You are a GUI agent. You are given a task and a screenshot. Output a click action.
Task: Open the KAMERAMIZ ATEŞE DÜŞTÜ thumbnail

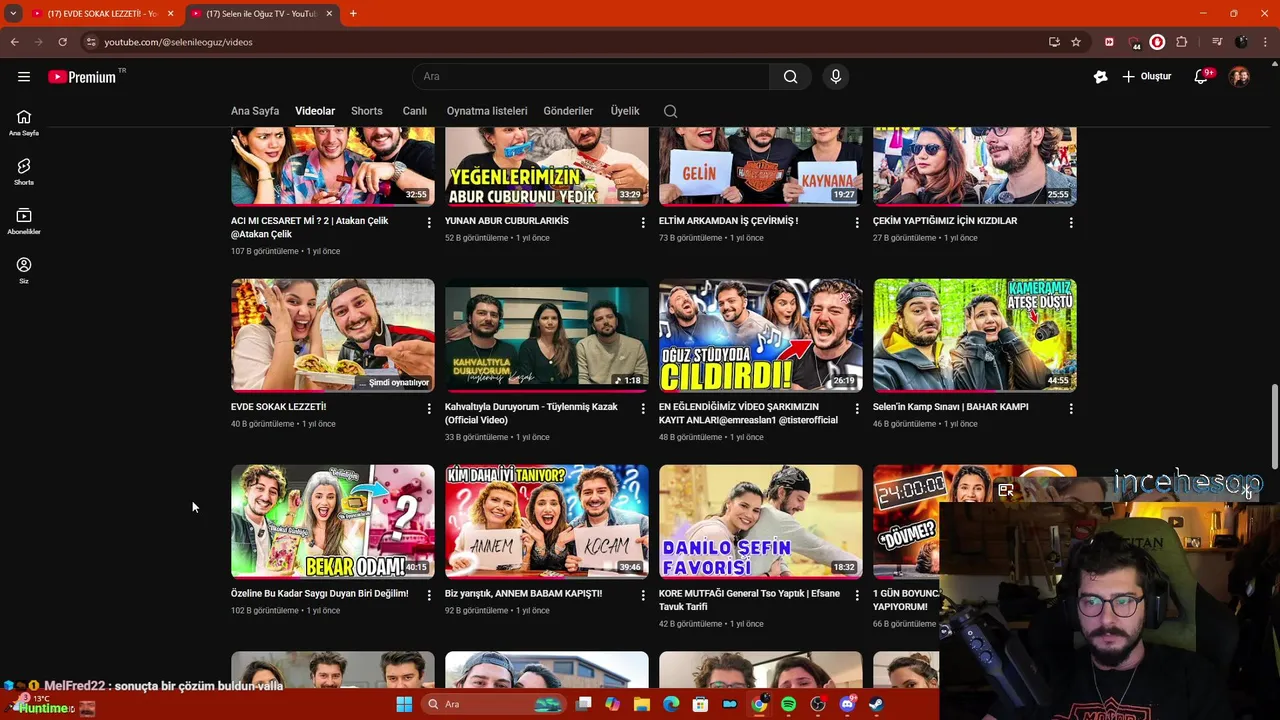pyautogui.click(x=975, y=335)
